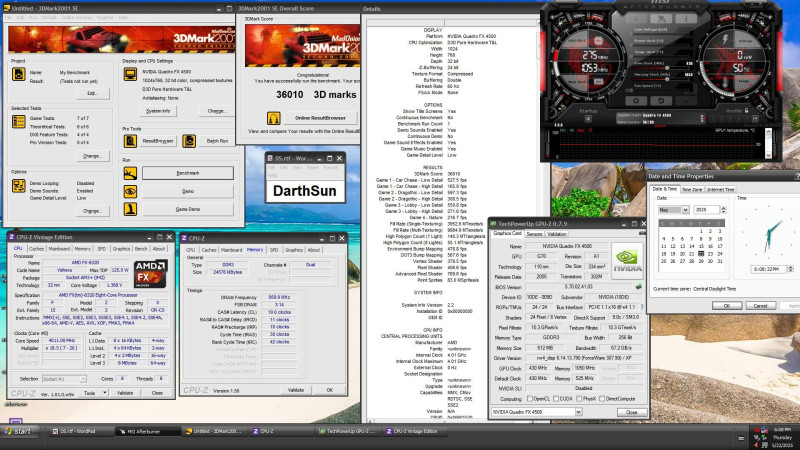Click the Afterburner graph vertical scrollbar
Image resolution: width=800 pixels, height=450 pixels.
768,143
